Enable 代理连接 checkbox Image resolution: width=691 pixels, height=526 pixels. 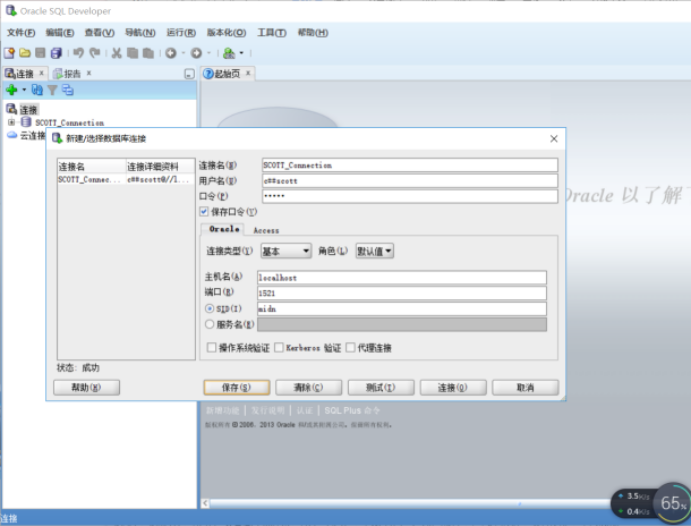click(x=350, y=348)
